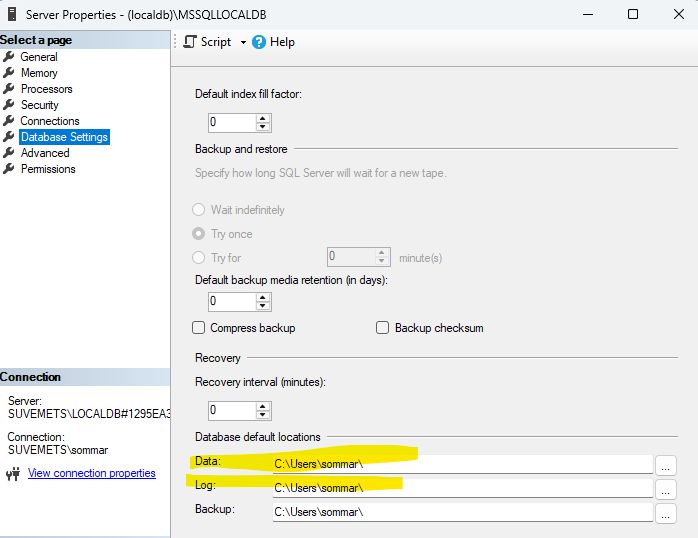Click the wrench icon next to Security
The width and height of the screenshot is (698, 538).
click(x=8, y=105)
